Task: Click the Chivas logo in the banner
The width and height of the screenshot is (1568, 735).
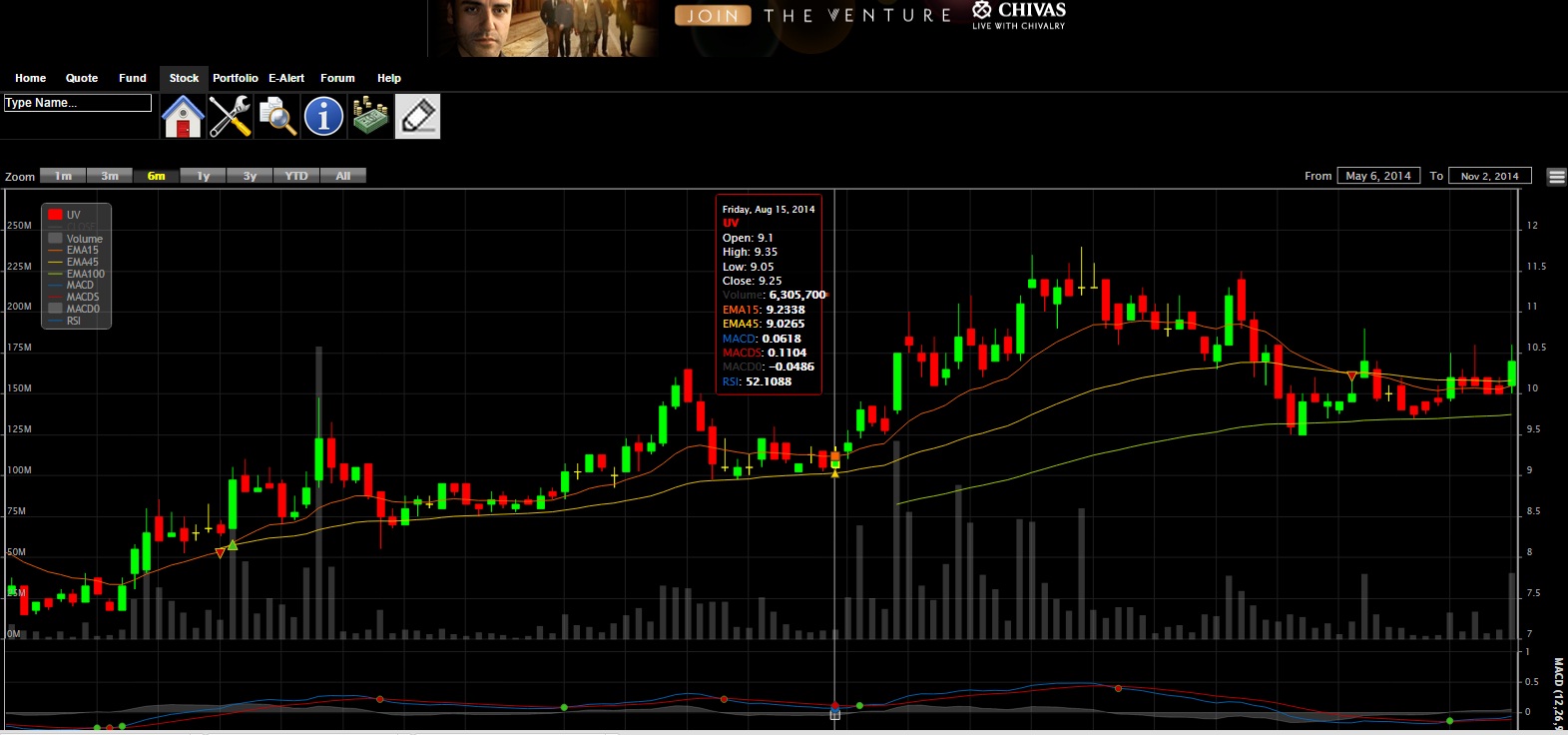Action: point(1019,15)
